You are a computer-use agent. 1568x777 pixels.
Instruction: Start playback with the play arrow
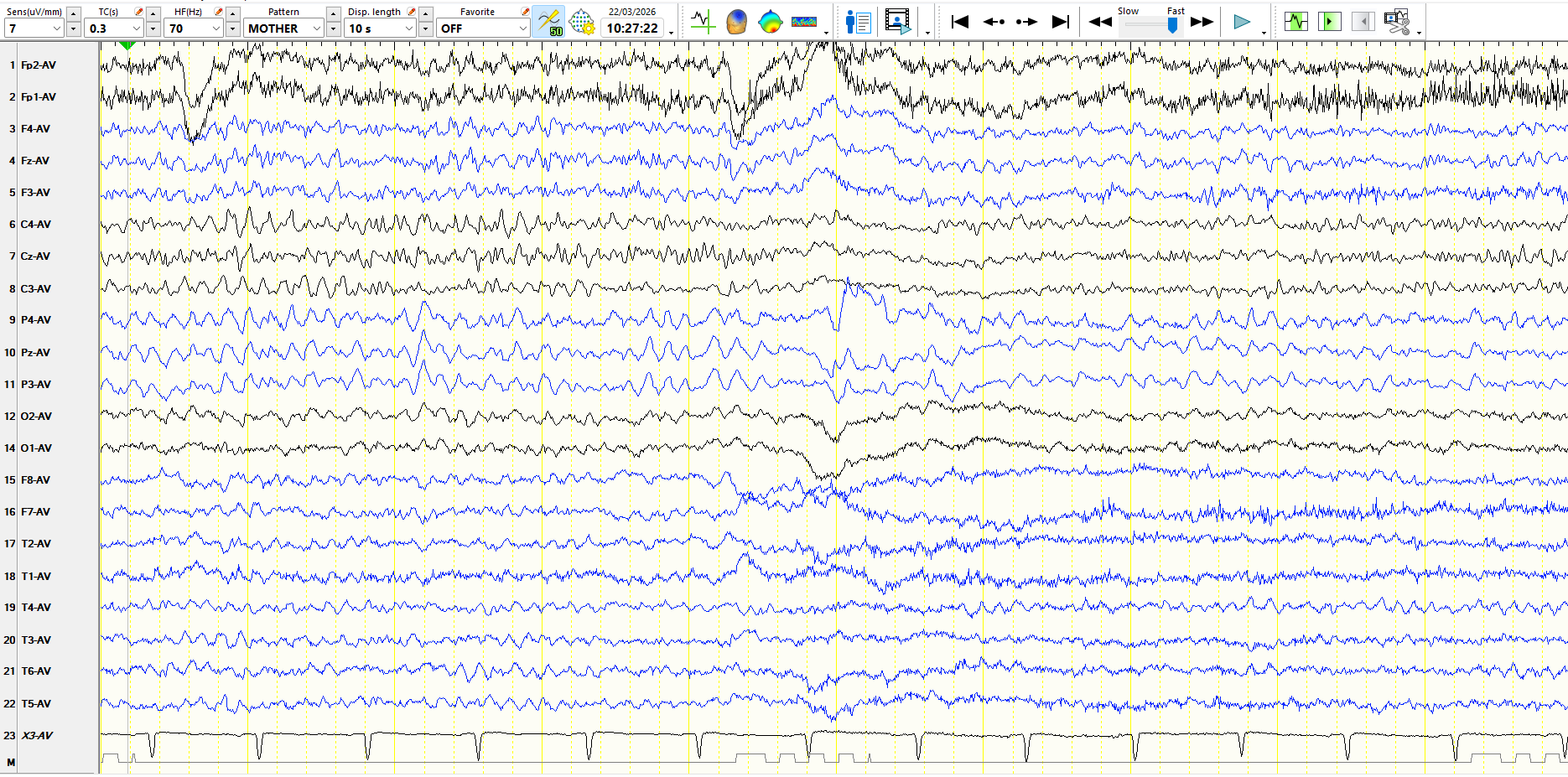point(1242,22)
